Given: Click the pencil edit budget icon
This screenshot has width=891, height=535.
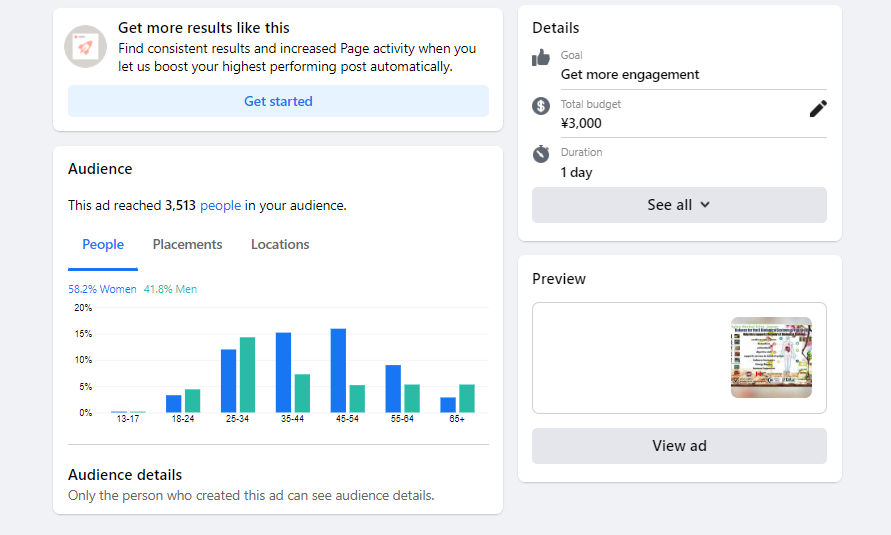Looking at the screenshot, I should point(818,109).
